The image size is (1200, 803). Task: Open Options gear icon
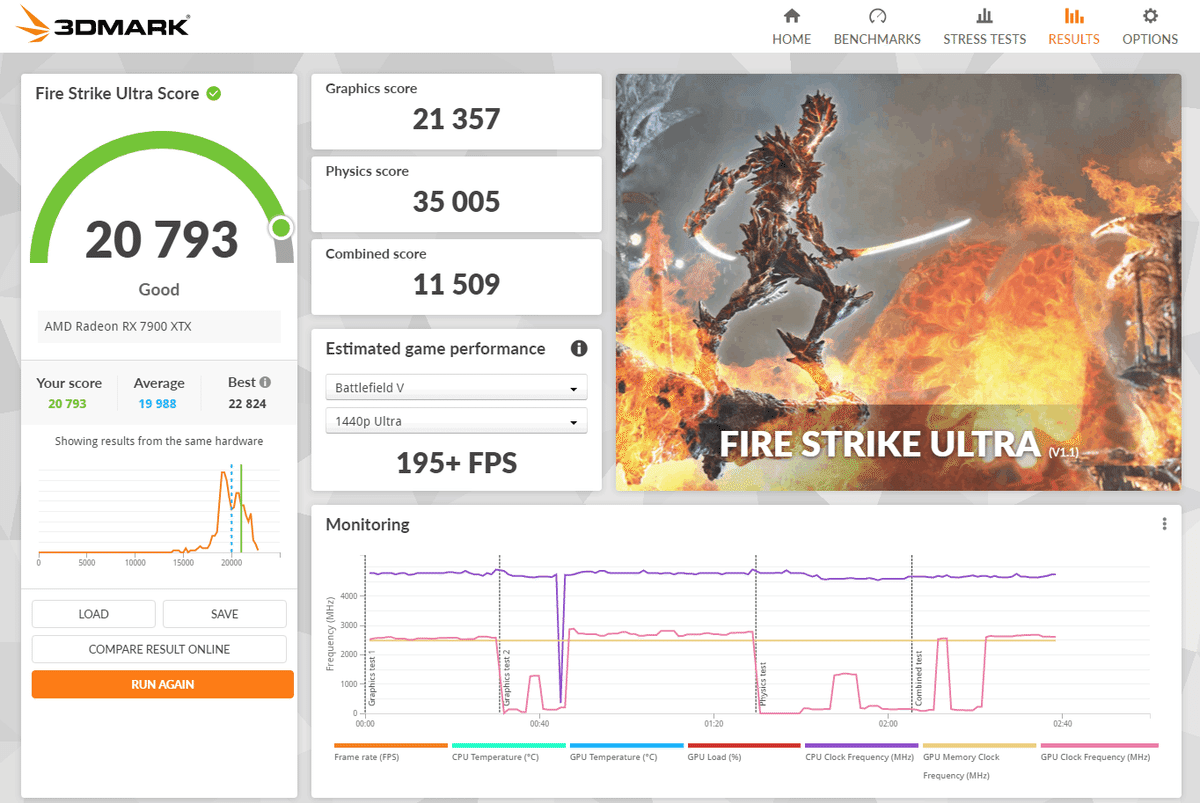pyautogui.click(x=1150, y=16)
